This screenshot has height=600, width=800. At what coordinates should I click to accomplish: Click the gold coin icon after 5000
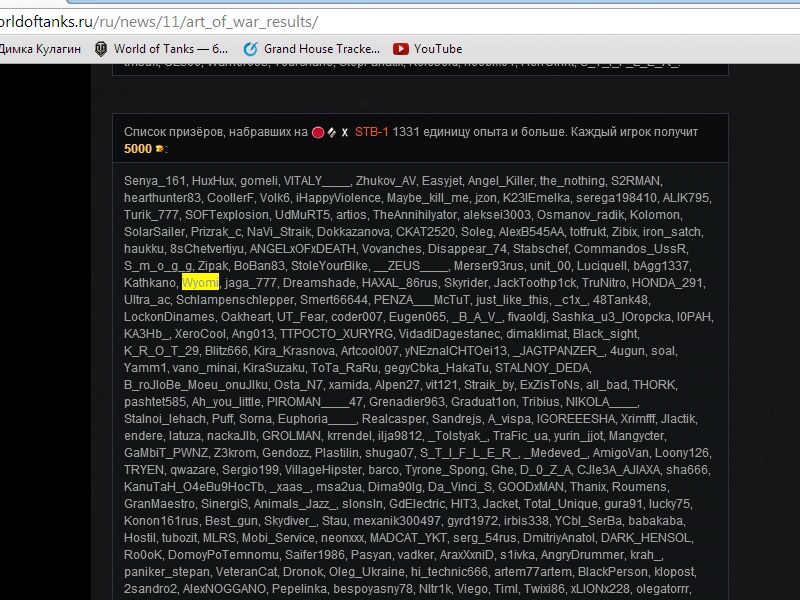coord(159,149)
